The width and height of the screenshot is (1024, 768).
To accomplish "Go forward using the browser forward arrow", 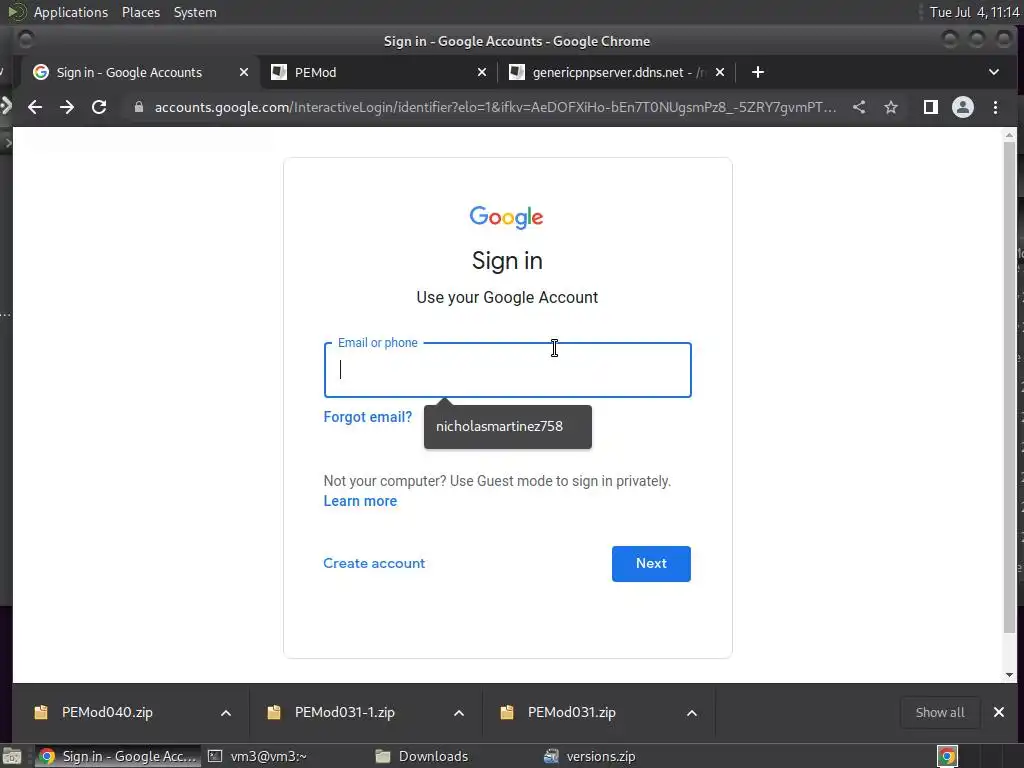I will pos(67,107).
